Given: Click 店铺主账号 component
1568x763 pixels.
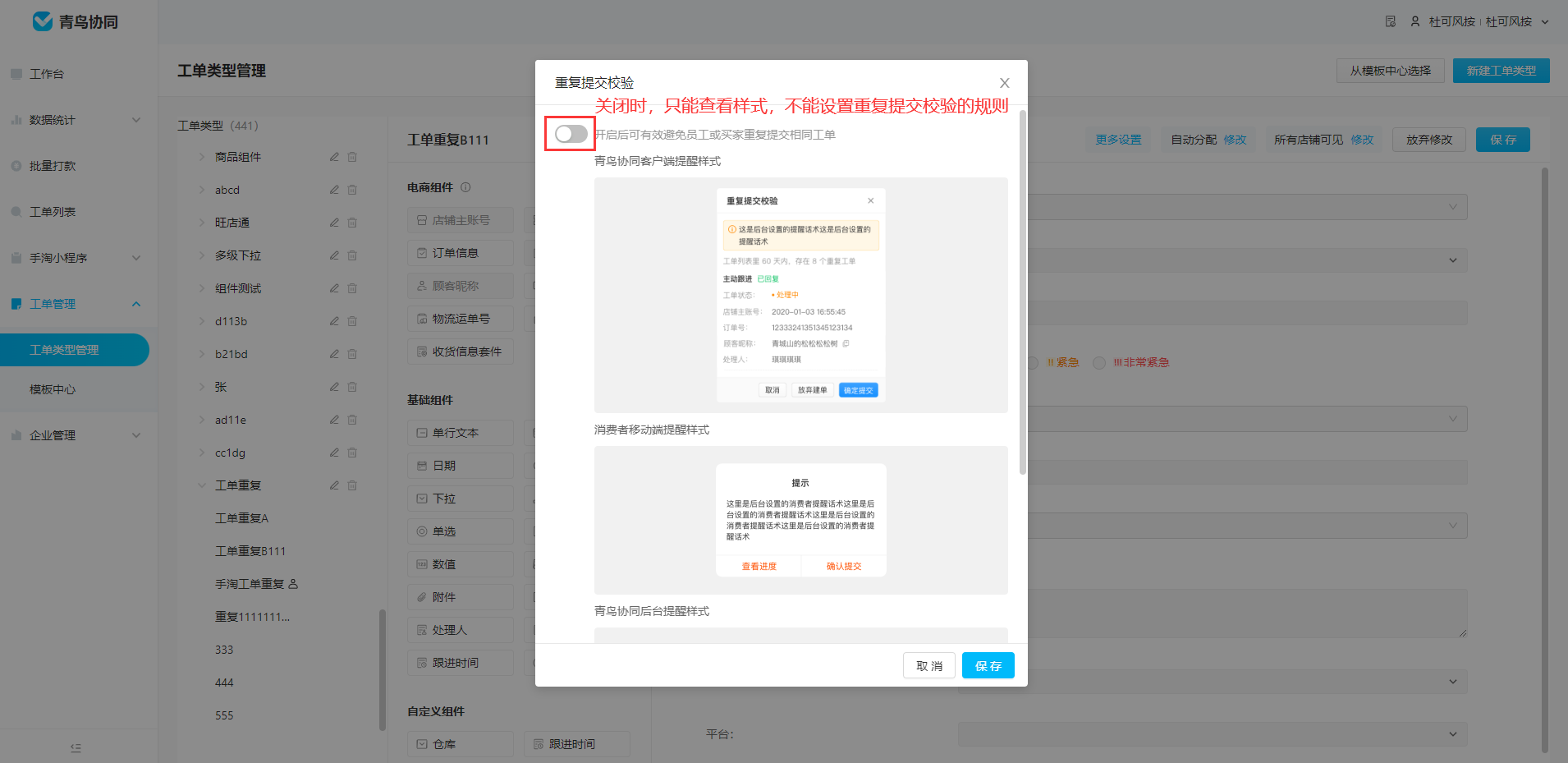Looking at the screenshot, I should coord(461,220).
